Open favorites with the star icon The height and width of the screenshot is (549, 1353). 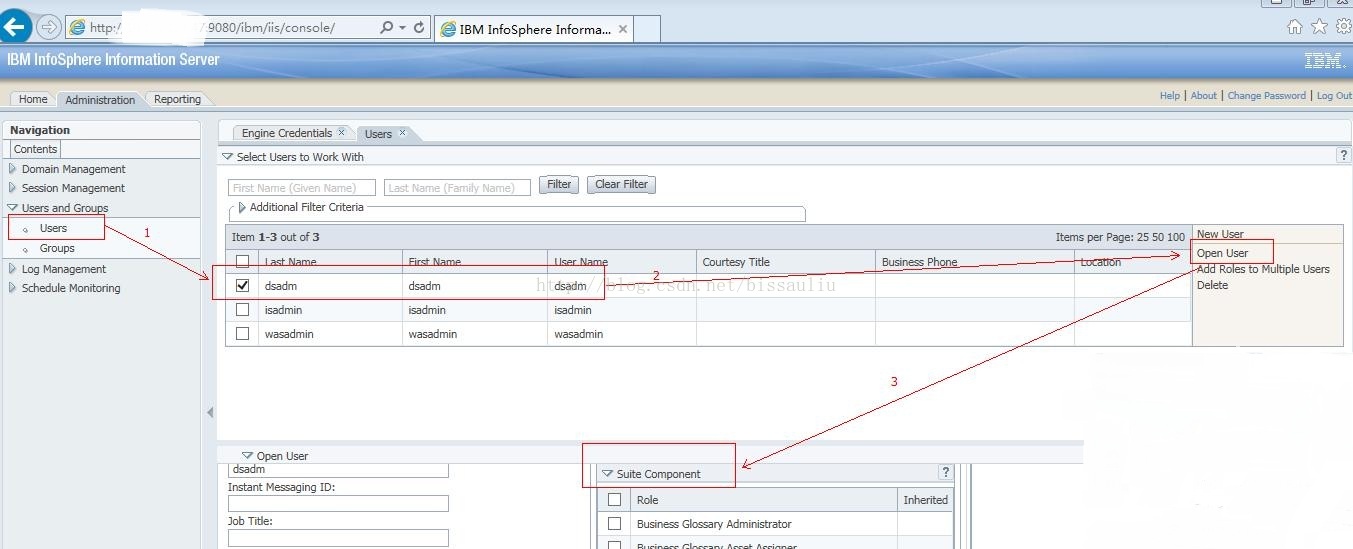pos(1319,27)
